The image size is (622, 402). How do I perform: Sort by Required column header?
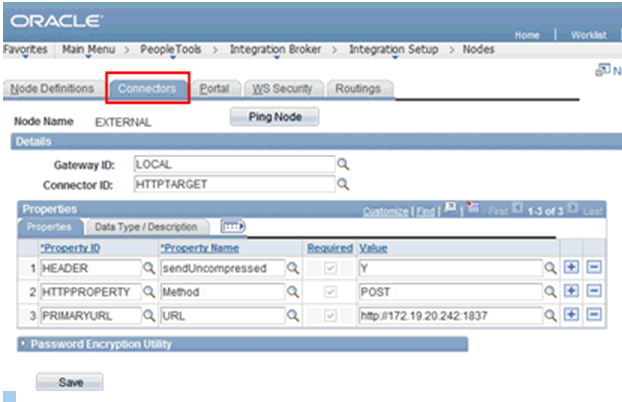(330, 248)
